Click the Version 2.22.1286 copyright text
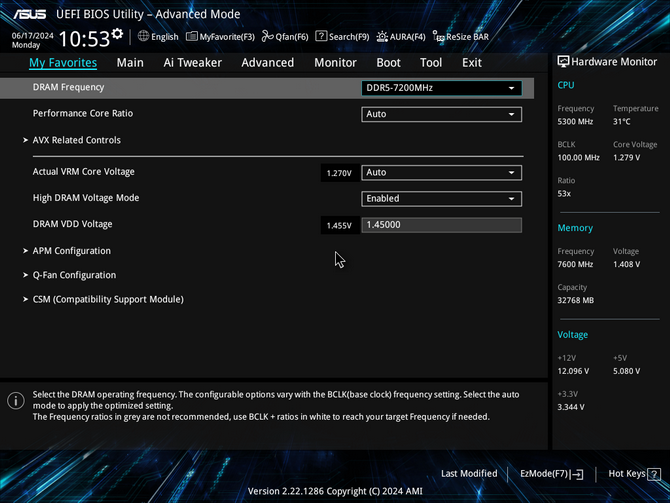This screenshot has width=670, height=503. point(335,491)
